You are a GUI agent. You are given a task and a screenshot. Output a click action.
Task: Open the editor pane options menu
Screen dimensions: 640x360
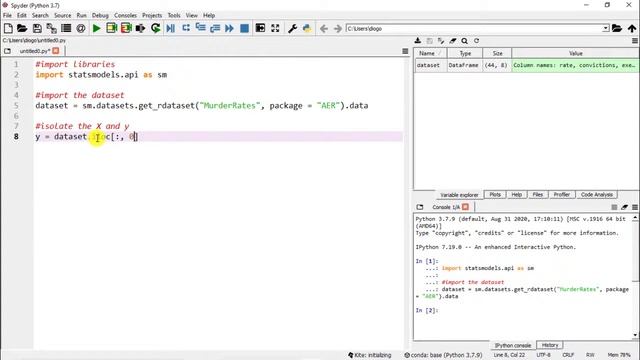coord(405,51)
